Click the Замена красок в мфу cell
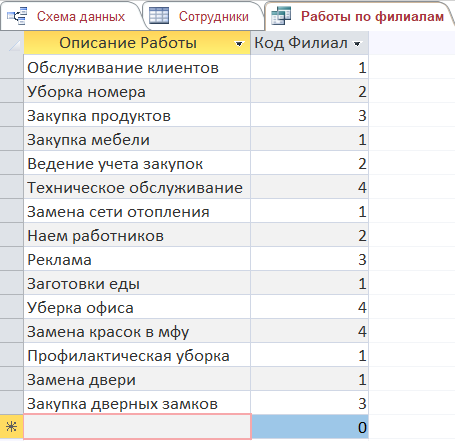Image resolution: width=455 pixels, height=441 pixels. tap(137, 331)
